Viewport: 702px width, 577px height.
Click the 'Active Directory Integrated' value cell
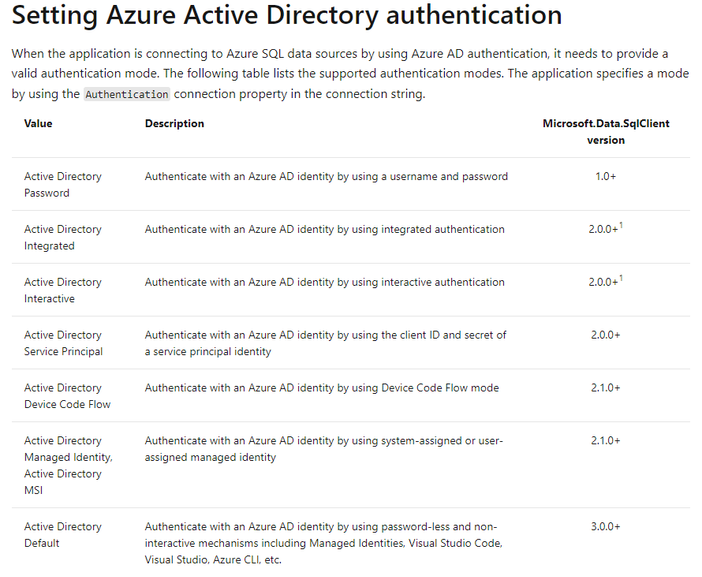pos(63,237)
